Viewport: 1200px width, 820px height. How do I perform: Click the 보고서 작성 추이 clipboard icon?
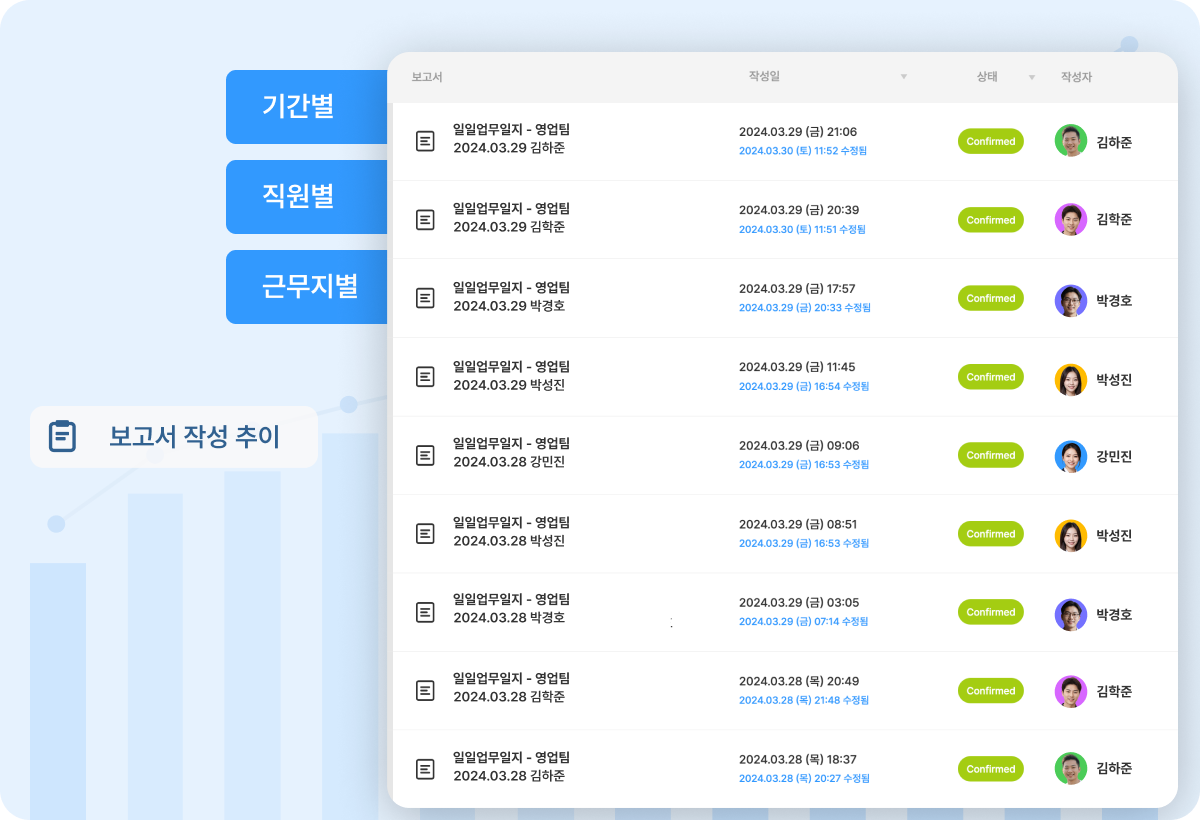(x=62, y=436)
